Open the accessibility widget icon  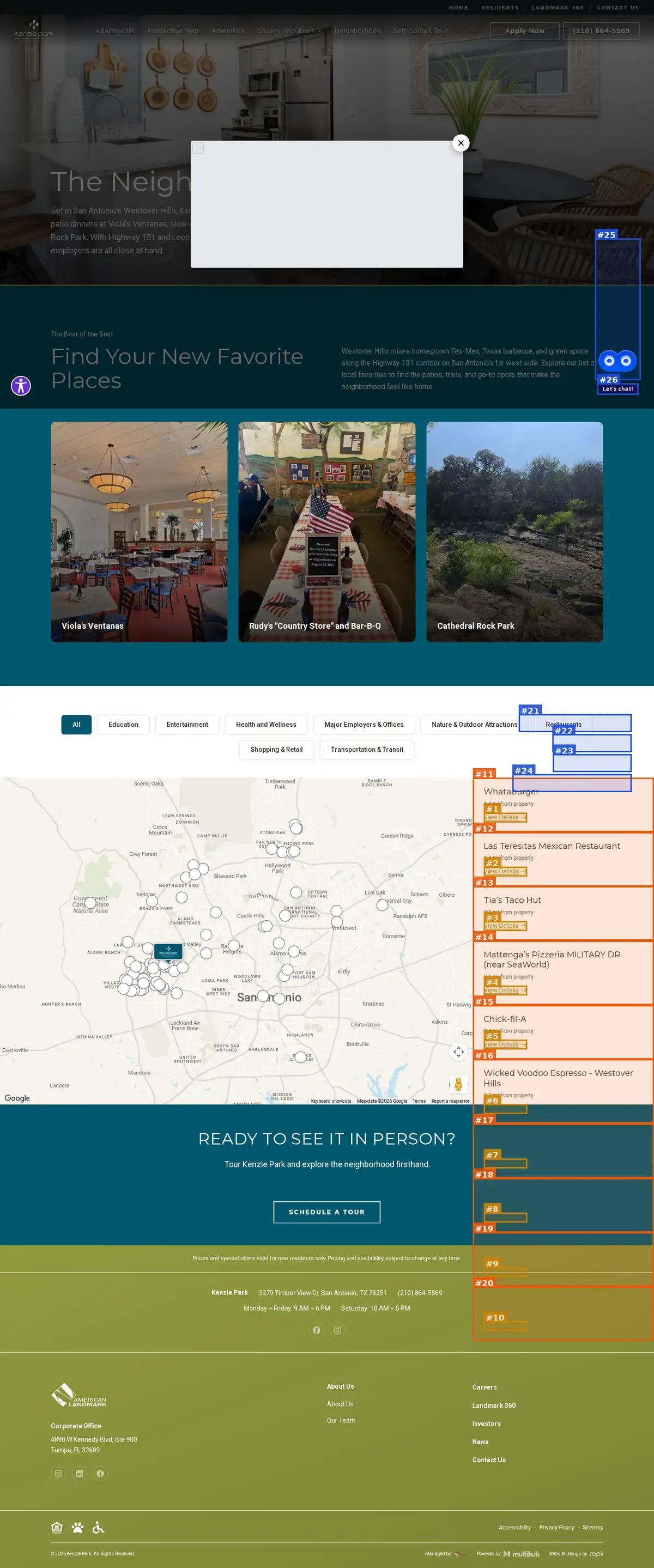point(21,385)
